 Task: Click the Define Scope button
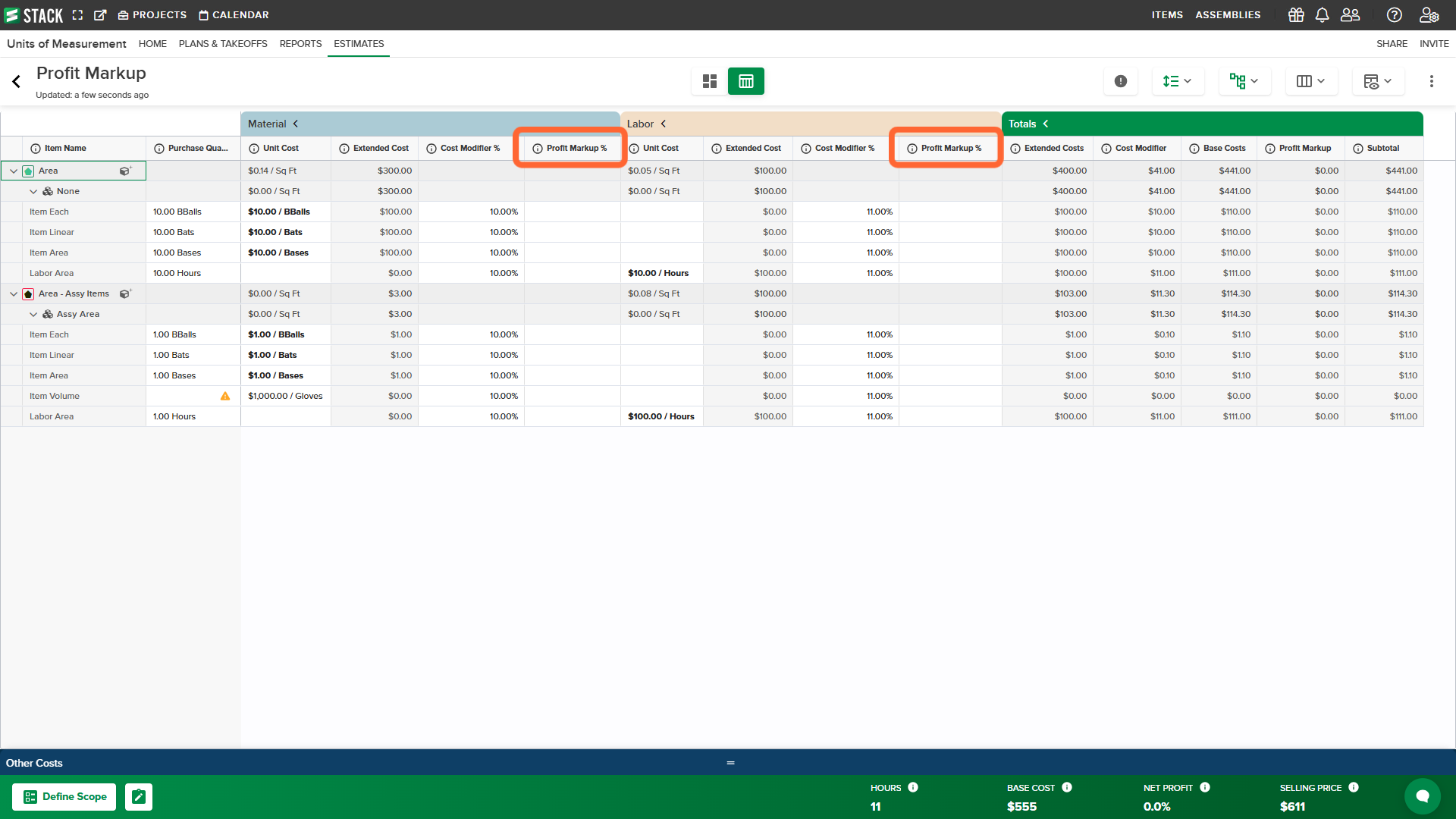pos(64,796)
